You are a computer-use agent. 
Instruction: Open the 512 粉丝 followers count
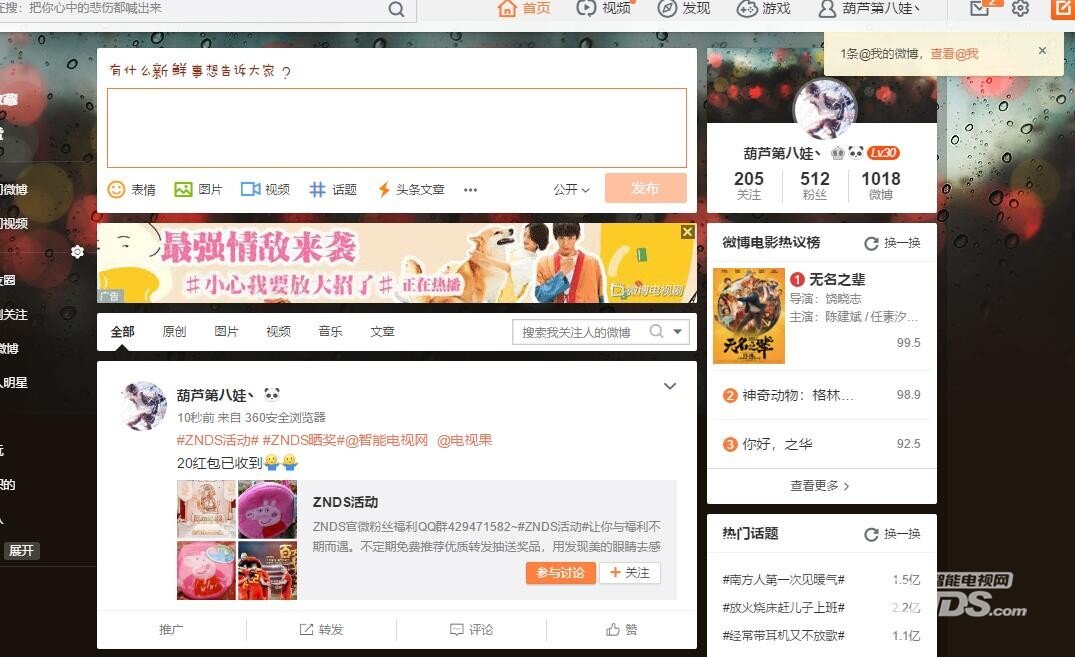(814, 185)
